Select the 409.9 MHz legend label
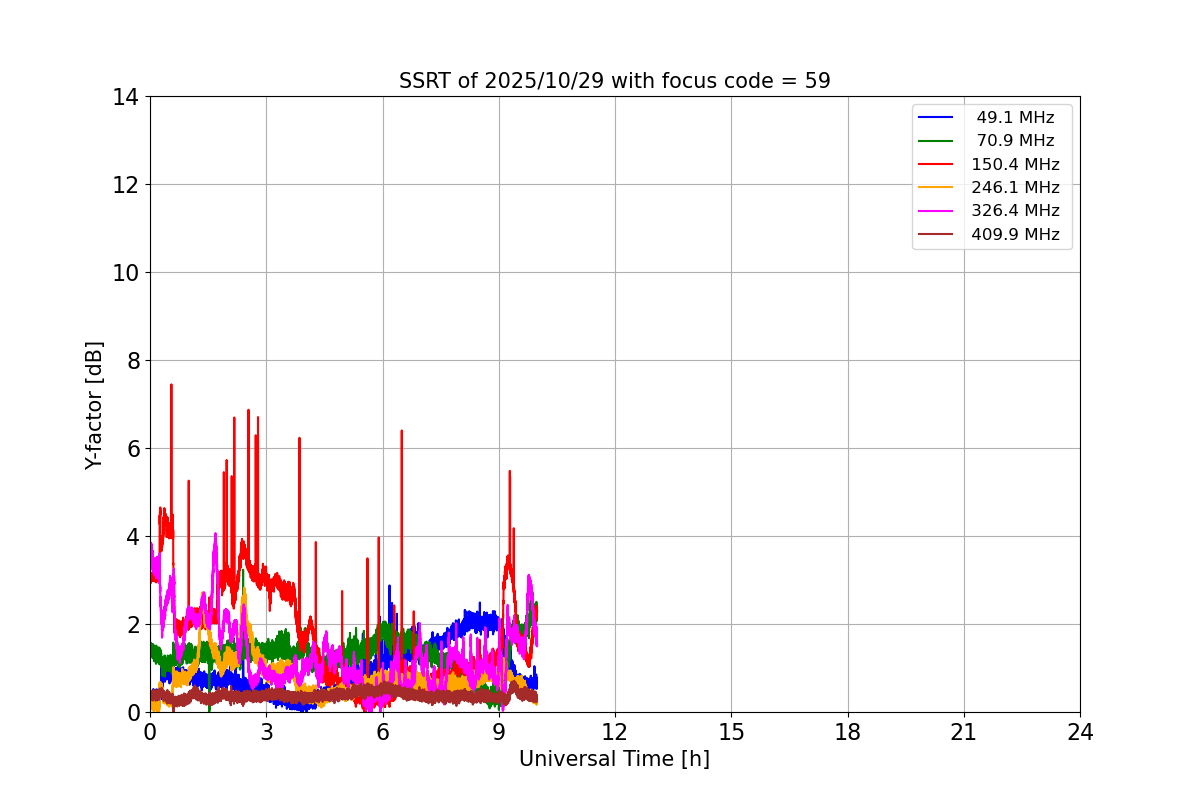Image resolution: width=1200 pixels, height=800 pixels. (1015, 234)
